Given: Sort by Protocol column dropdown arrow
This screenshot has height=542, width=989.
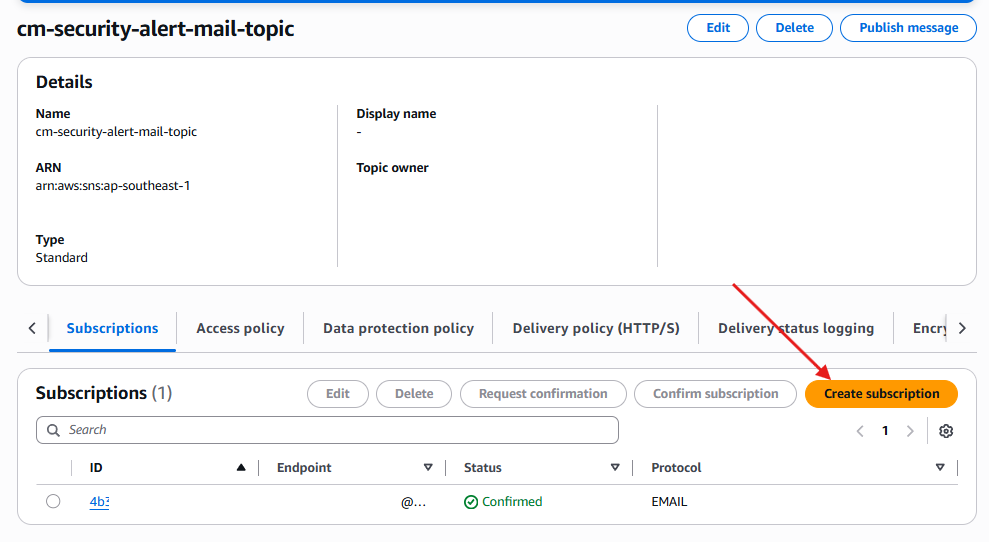Looking at the screenshot, I should pyautogui.click(x=940, y=468).
